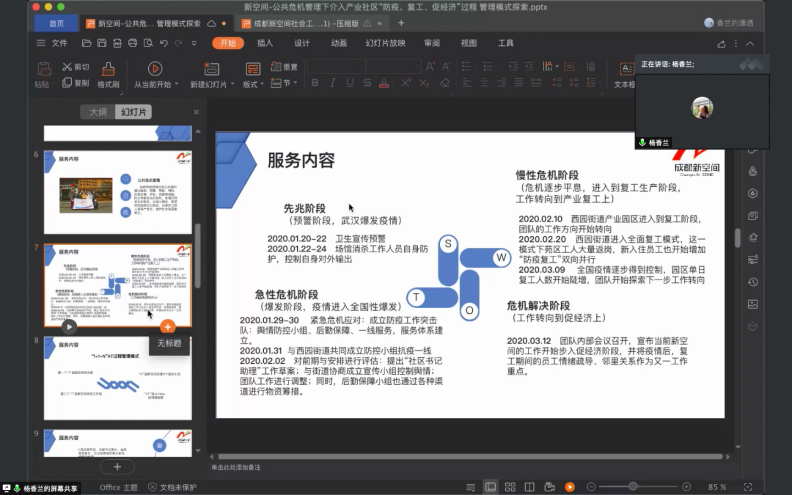Open the Animation (动画) ribbon tab
The height and width of the screenshot is (495, 792).
point(339,43)
